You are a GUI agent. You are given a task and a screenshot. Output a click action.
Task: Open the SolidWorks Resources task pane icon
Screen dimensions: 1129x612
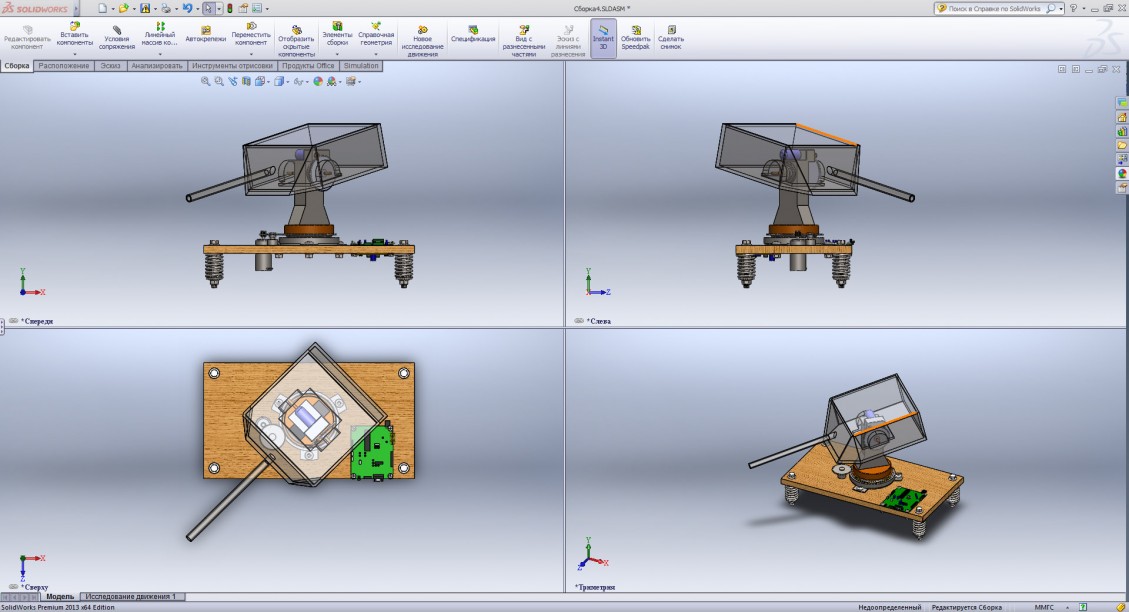pyautogui.click(x=1122, y=117)
